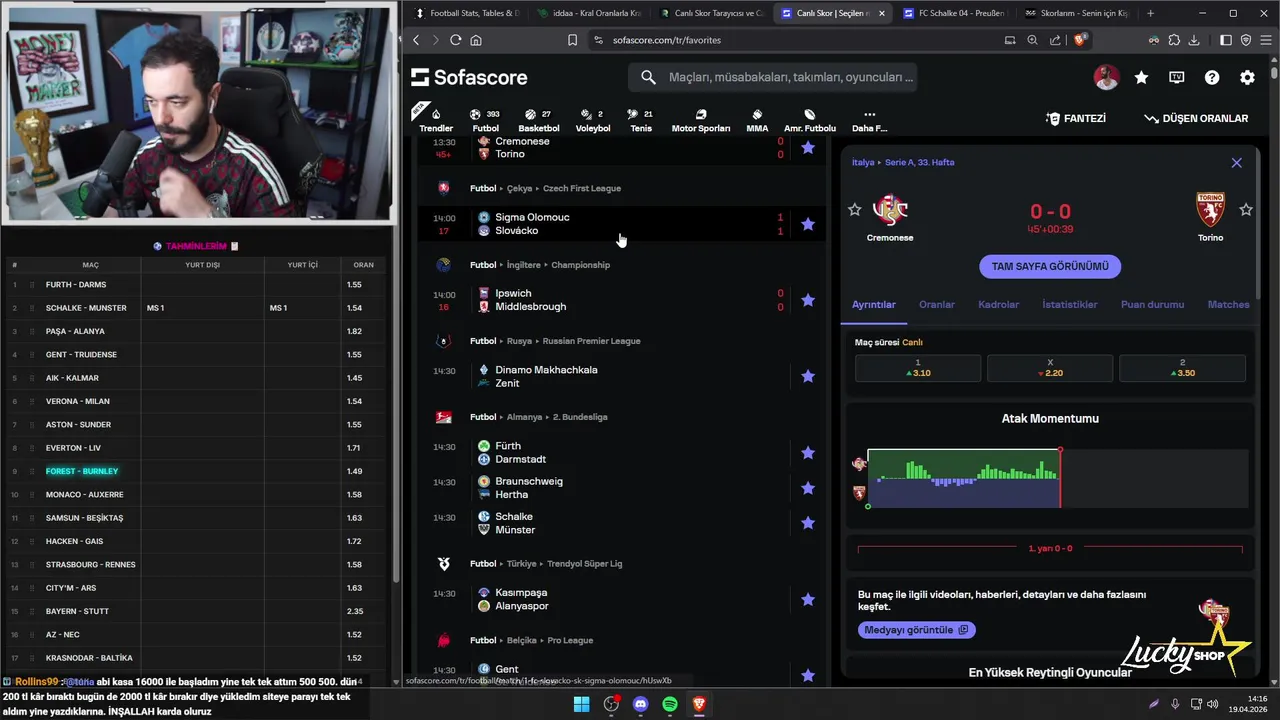The width and height of the screenshot is (1280, 720).
Task: Open Sofascore settings gear
Action: [1247, 77]
